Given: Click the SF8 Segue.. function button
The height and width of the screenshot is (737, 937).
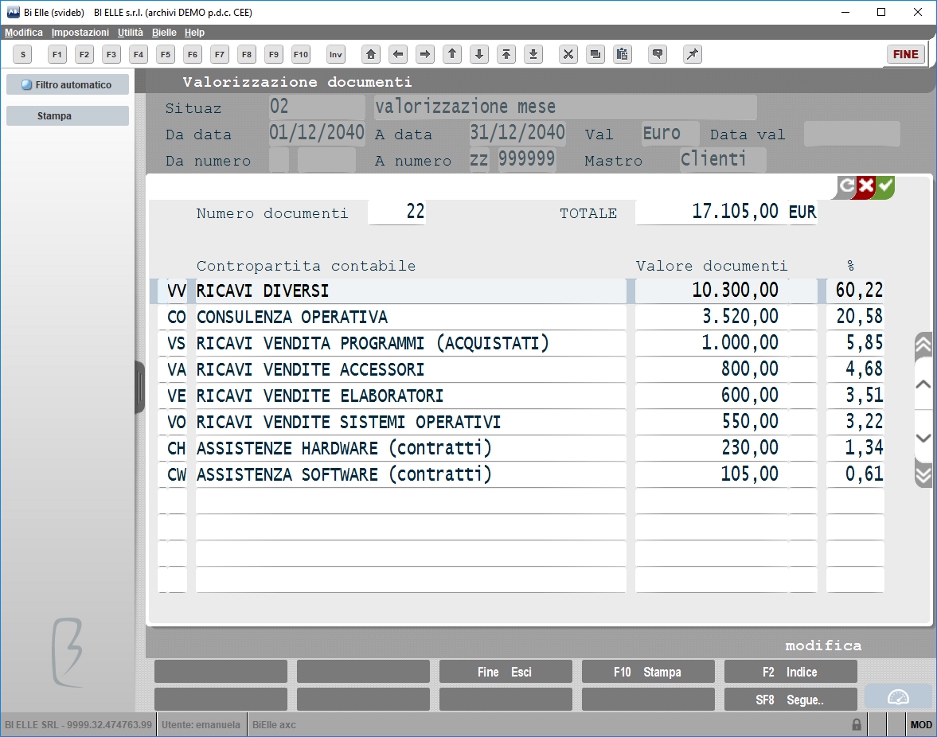Looking at the screenshot, I should [x=790, y=699].
